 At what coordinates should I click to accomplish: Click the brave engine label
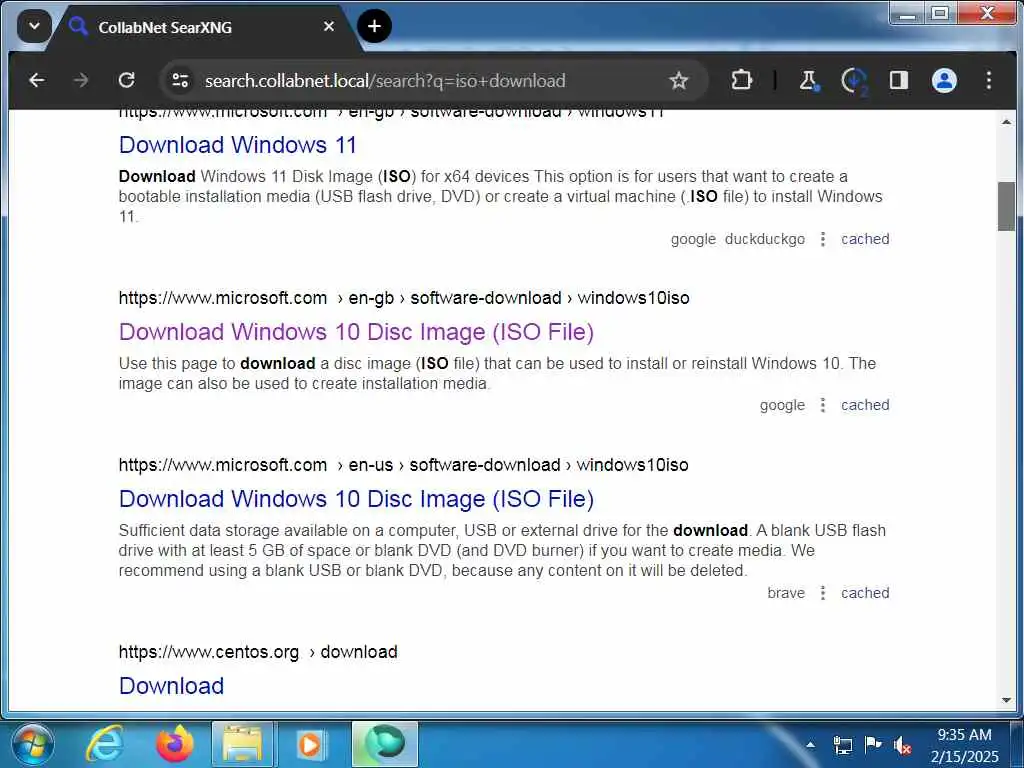click(786, 593)
